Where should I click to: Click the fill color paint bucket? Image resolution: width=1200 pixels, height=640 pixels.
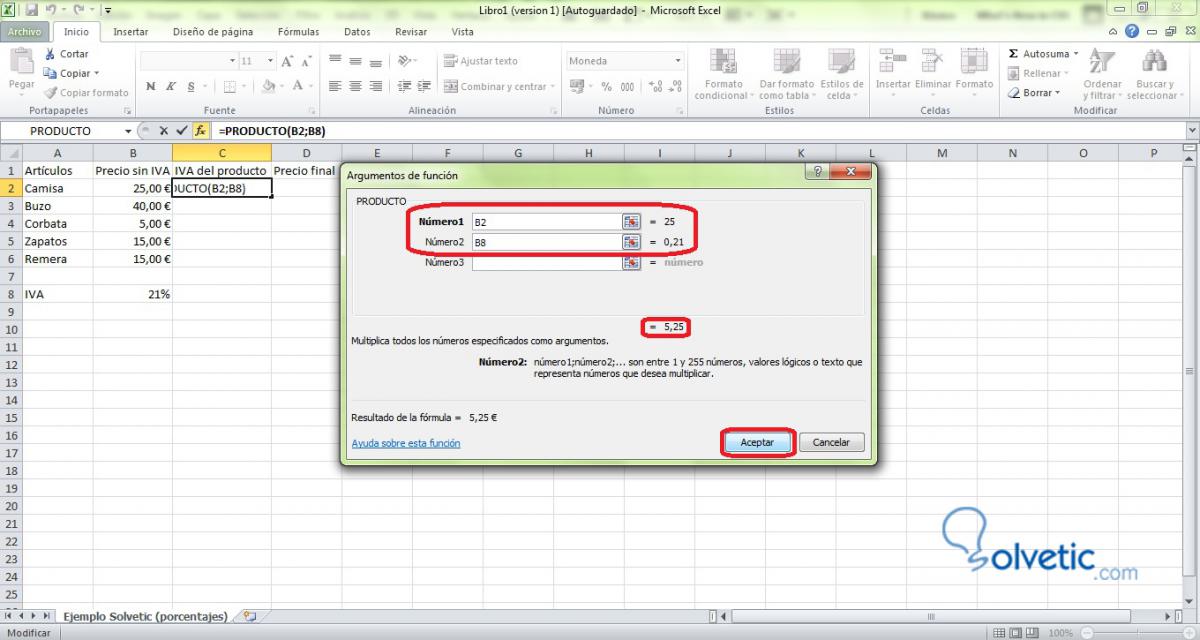(269, 87)
